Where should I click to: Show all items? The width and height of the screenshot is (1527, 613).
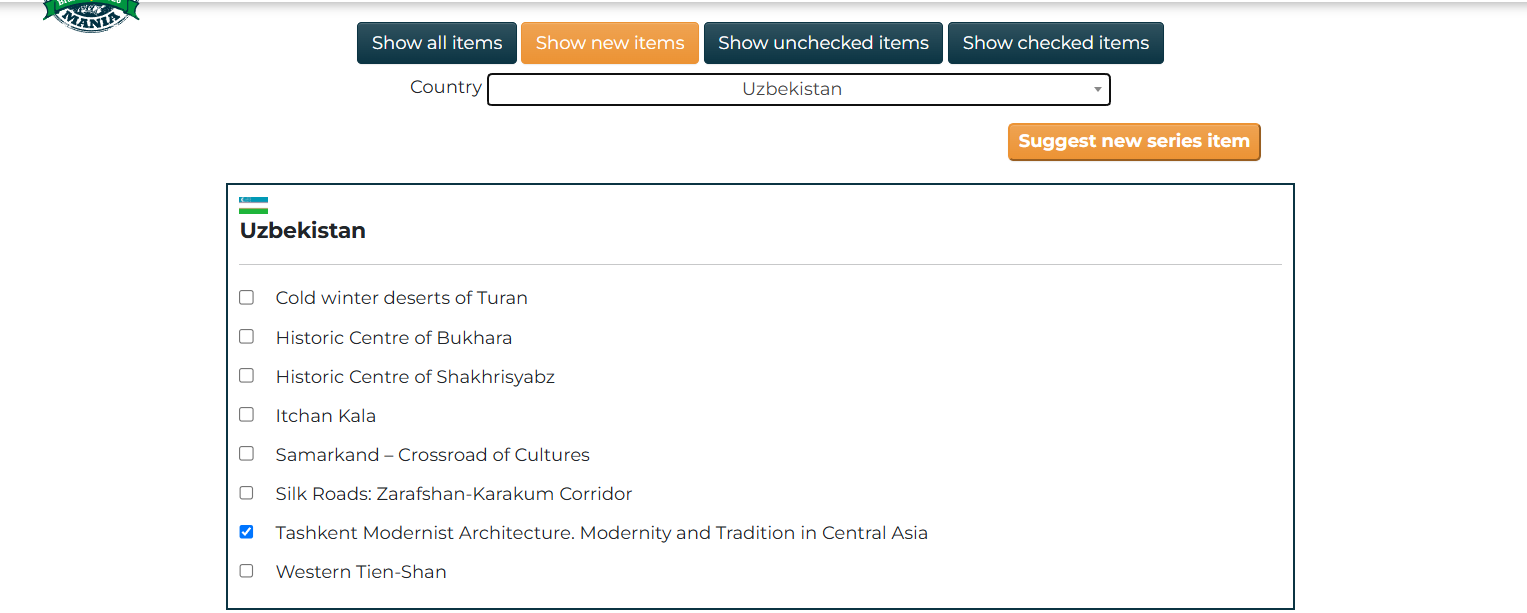click(437, 43)
